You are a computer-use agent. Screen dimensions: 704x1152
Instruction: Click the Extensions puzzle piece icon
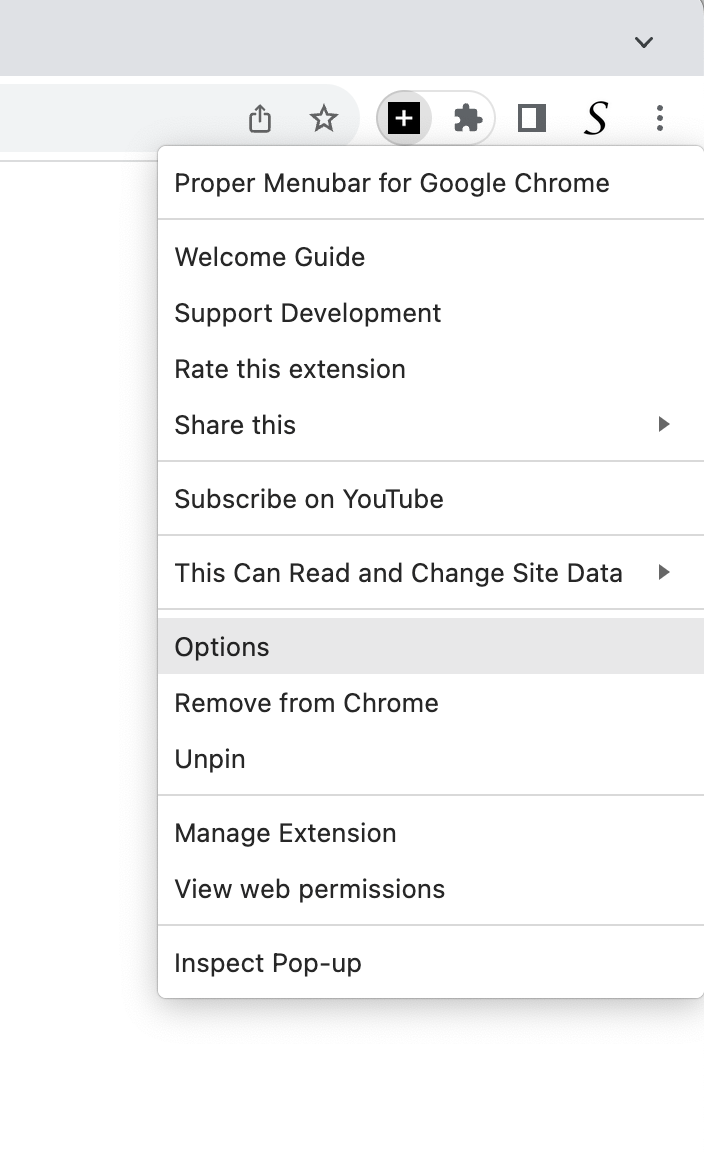point(467,118)
